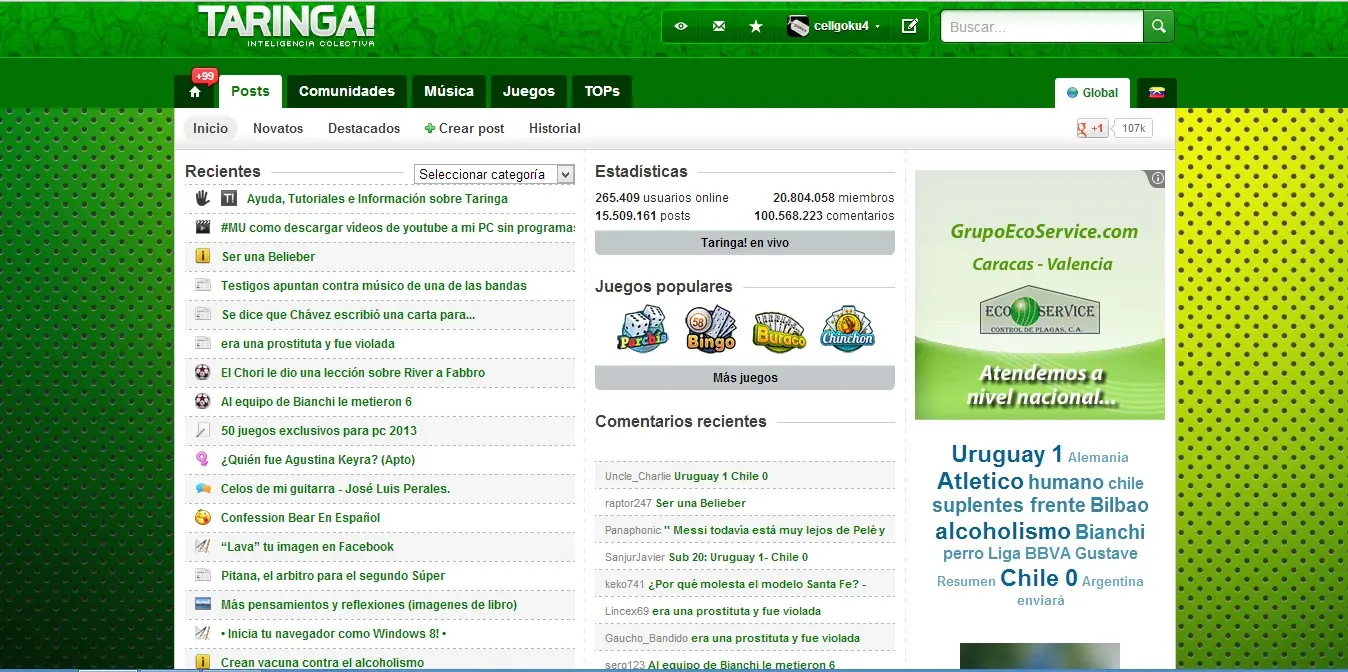Open the GrupoEcoService advertisement banner
This screenshot has height=672, width=1348.
pos(1040,295)
